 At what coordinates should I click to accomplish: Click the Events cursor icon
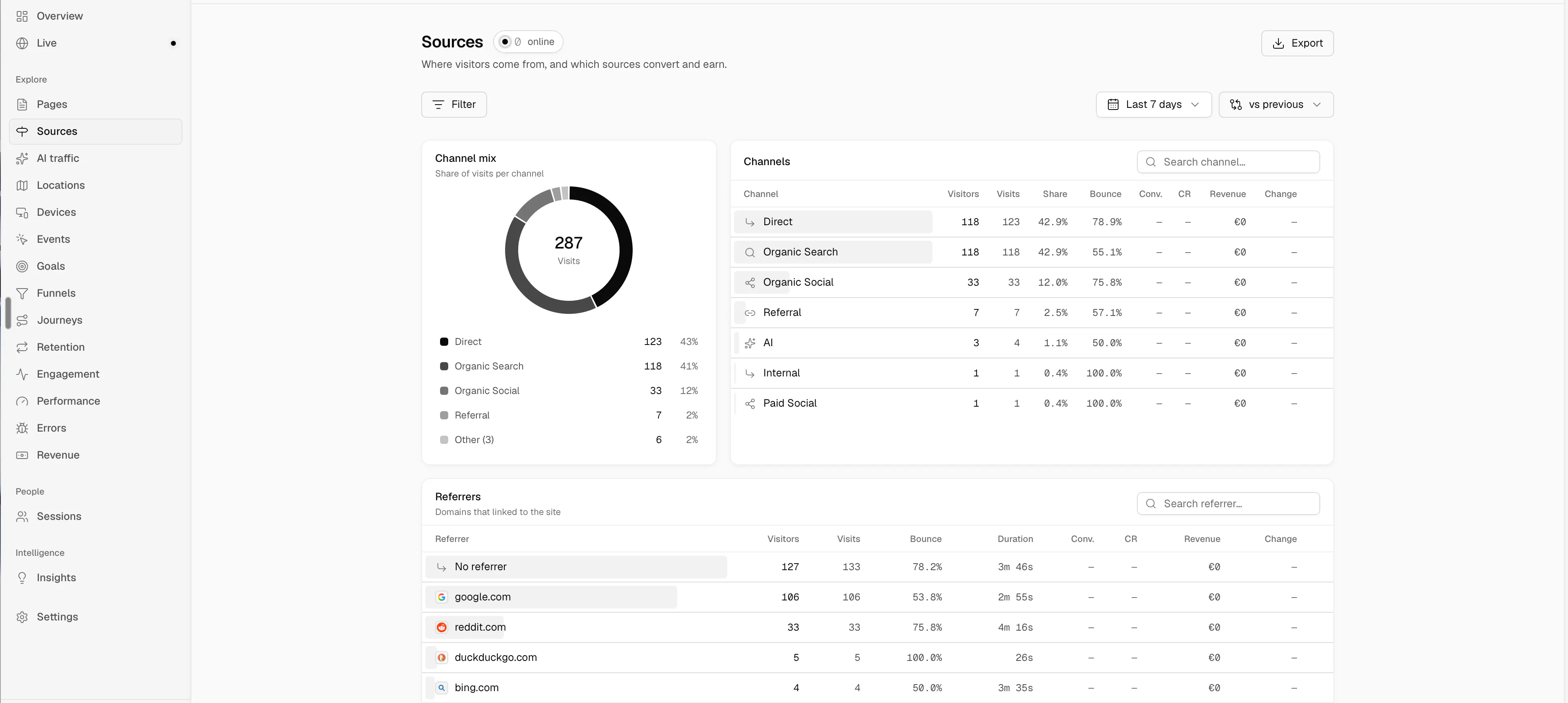click(22, 240)
